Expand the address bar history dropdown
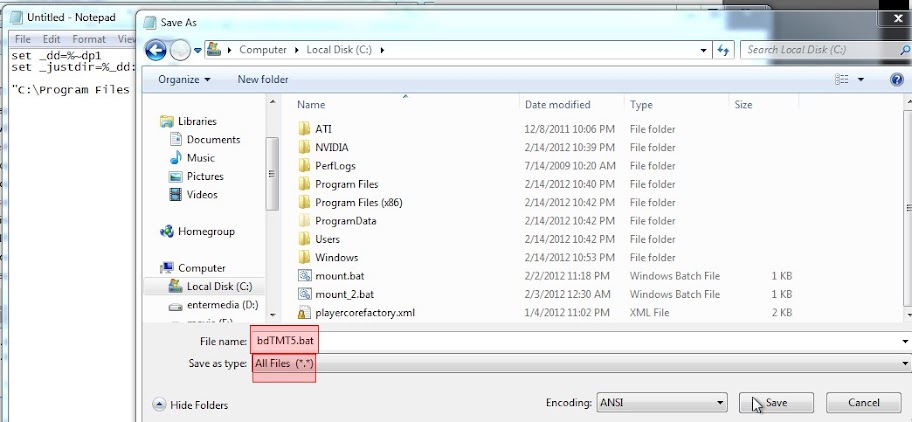912x422 pixels. tap(704, 50)
